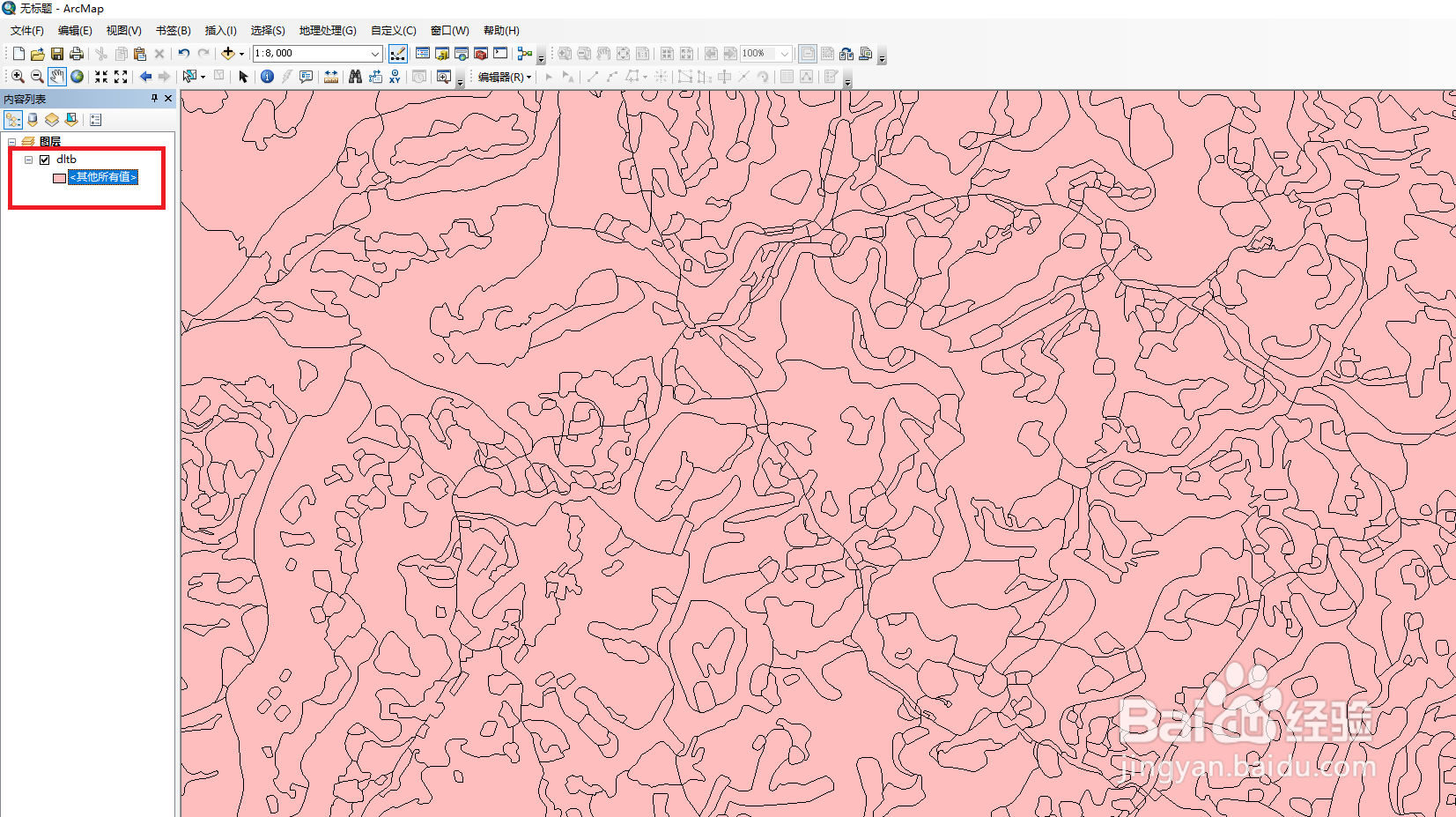Open the 窗口(W) menu

[x=449, y=31]
